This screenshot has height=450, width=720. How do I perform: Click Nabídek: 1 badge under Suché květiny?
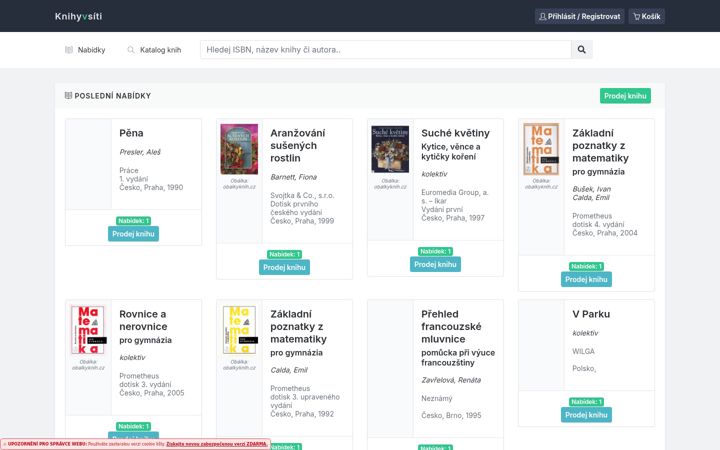point(435,252)
